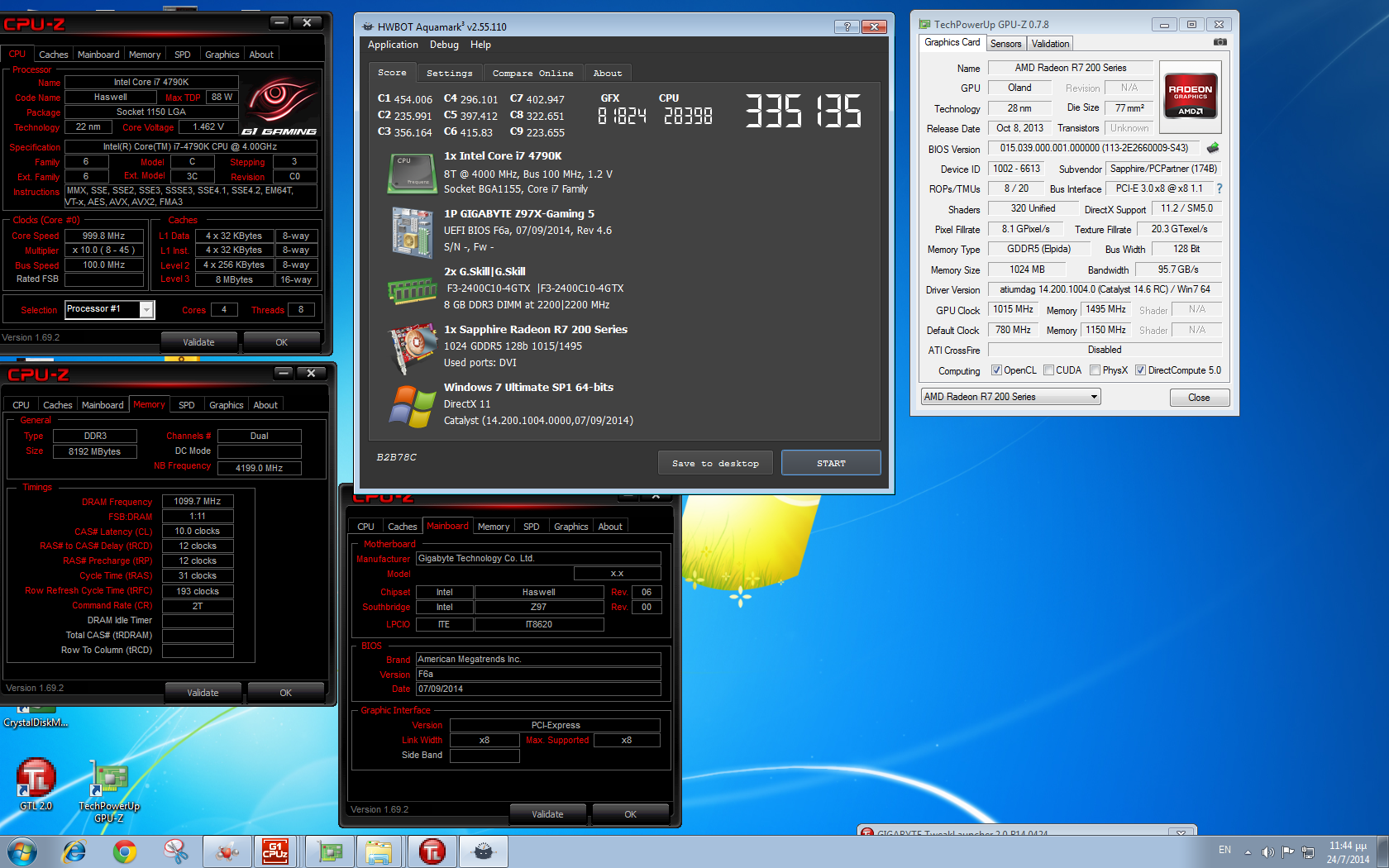Click the GPU-Z screenshot camera icon
The image size is (1389, 868).
click(x=1220, y=42)
